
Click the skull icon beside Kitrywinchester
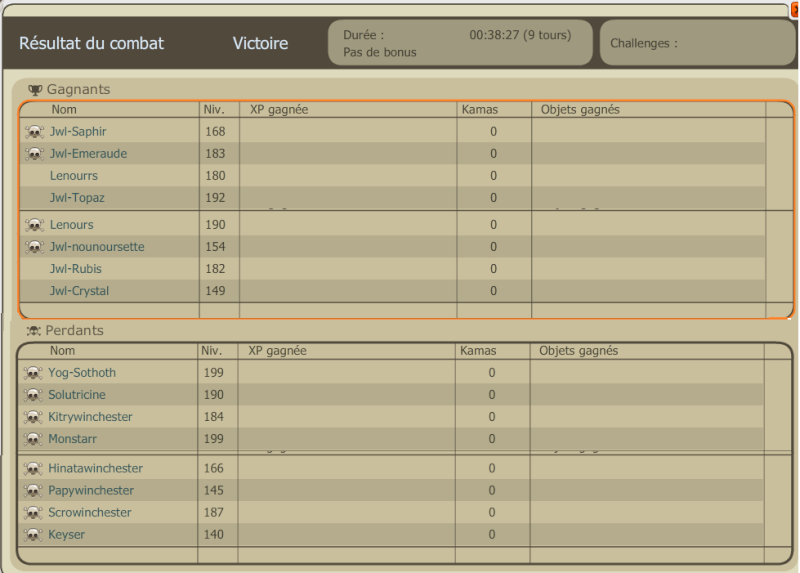click(33, 417)
